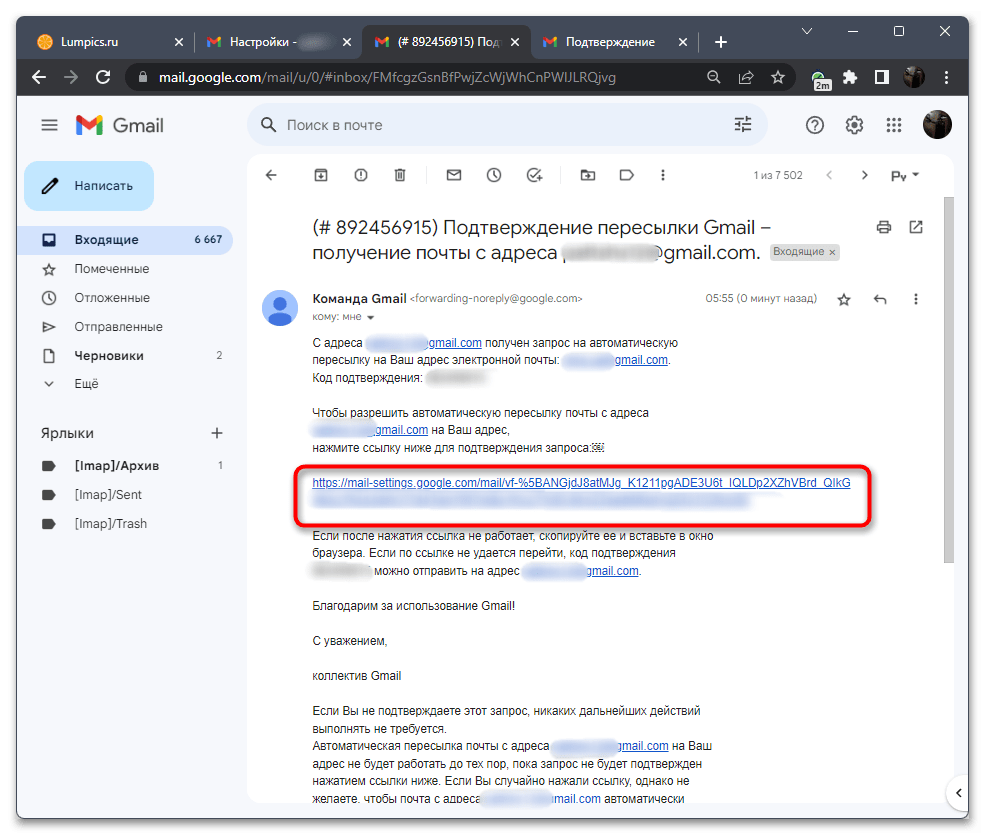Delete this message with the trash icon
985x835 pixels.
tap(399, 175)
